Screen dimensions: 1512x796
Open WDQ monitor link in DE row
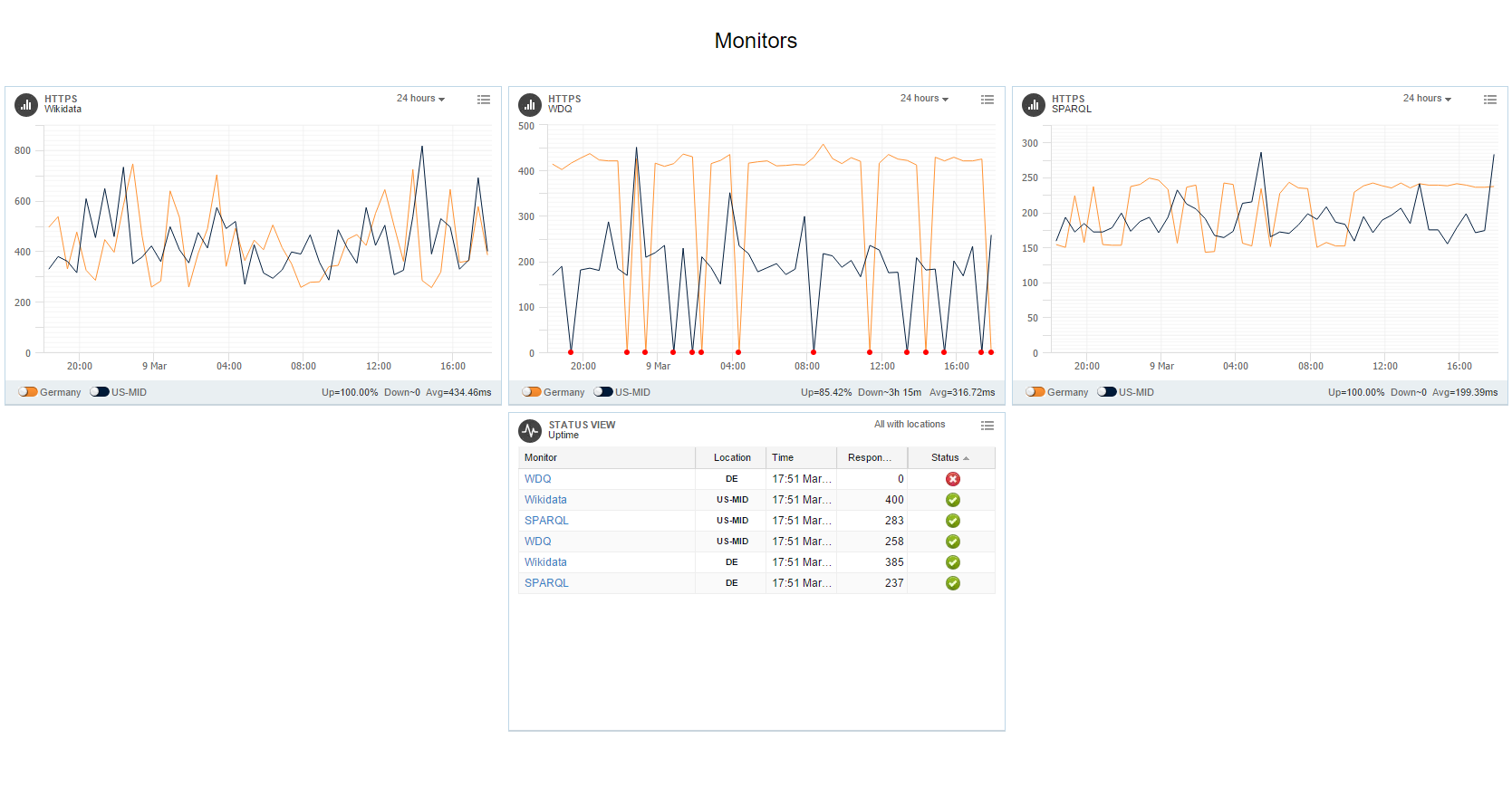click(538, 479)
